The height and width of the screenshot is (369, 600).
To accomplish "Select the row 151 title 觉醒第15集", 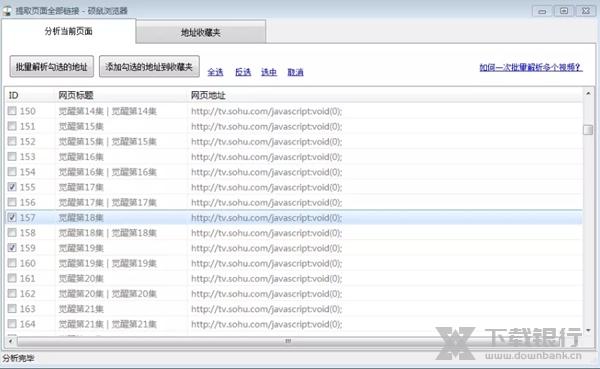I will pos(81,126).
